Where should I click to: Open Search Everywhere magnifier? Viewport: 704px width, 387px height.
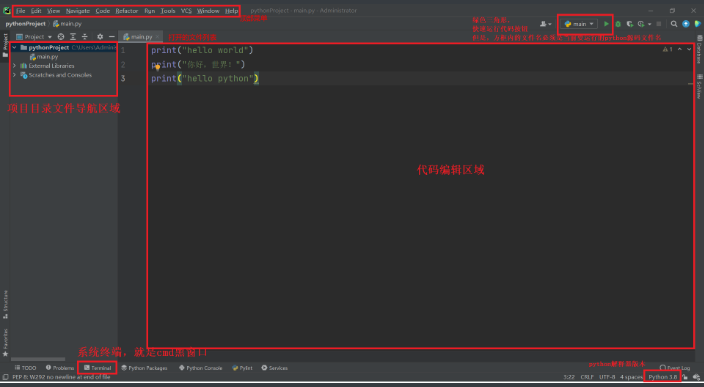pos(674,24)
